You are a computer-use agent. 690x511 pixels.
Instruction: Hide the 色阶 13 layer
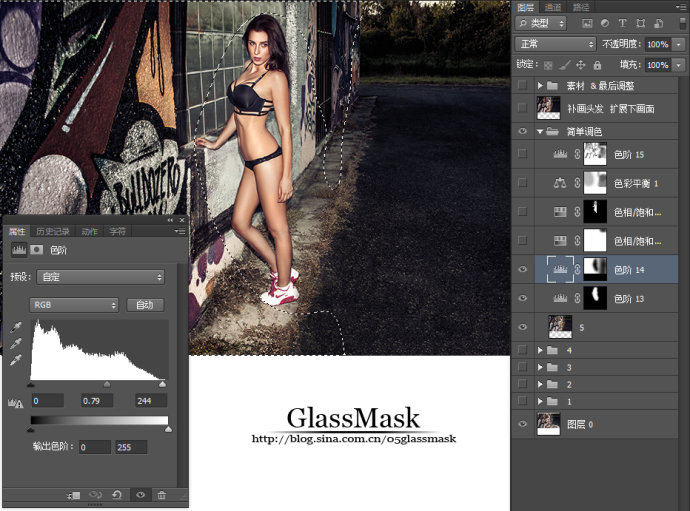click(x=522, y=298)
